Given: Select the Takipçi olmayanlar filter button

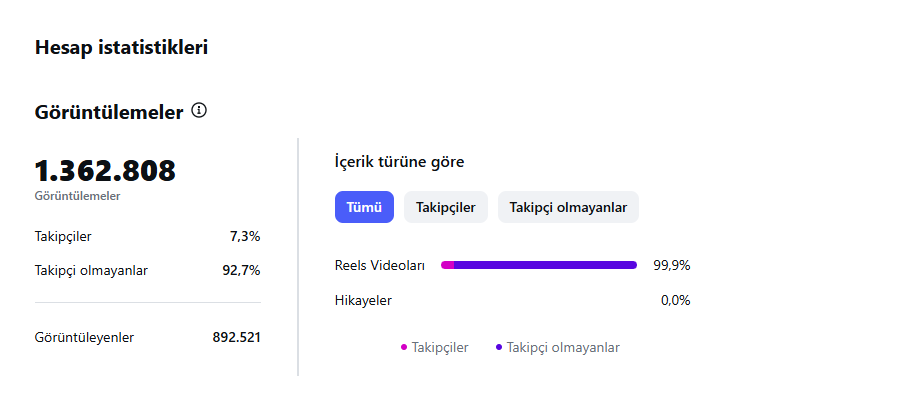Looking at the screenshot, I should pyautogui.click(x=568, y=207).
